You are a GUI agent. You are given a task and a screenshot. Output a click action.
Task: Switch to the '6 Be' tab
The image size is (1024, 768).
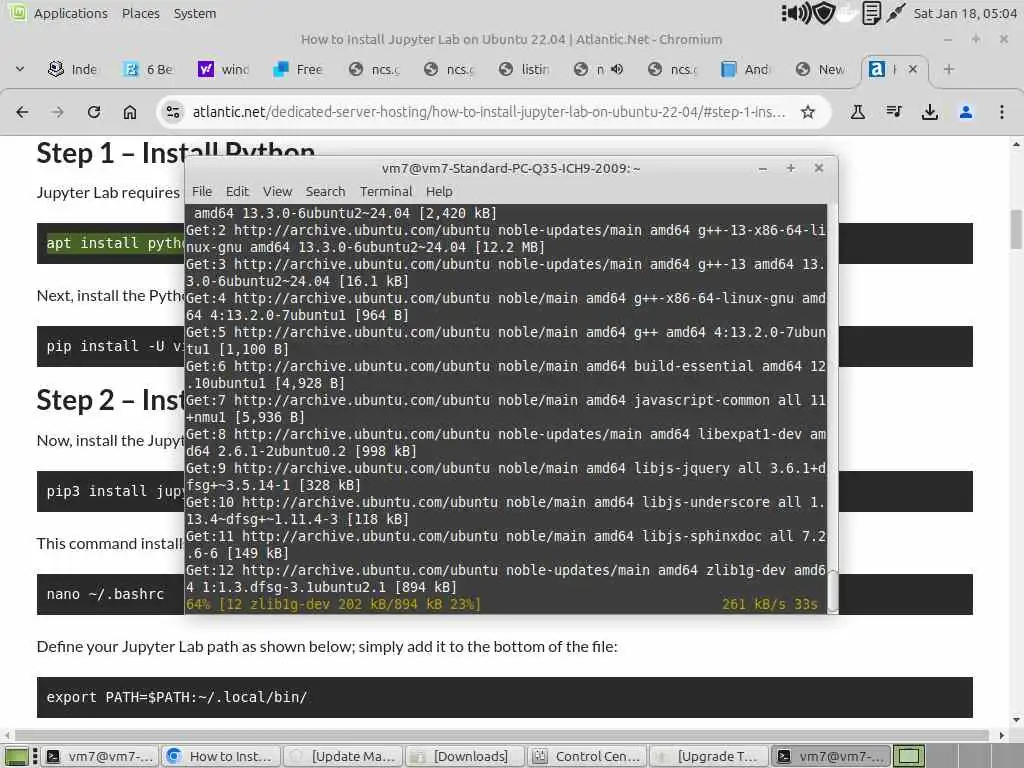pyautogui.click(x=148, y=69)
